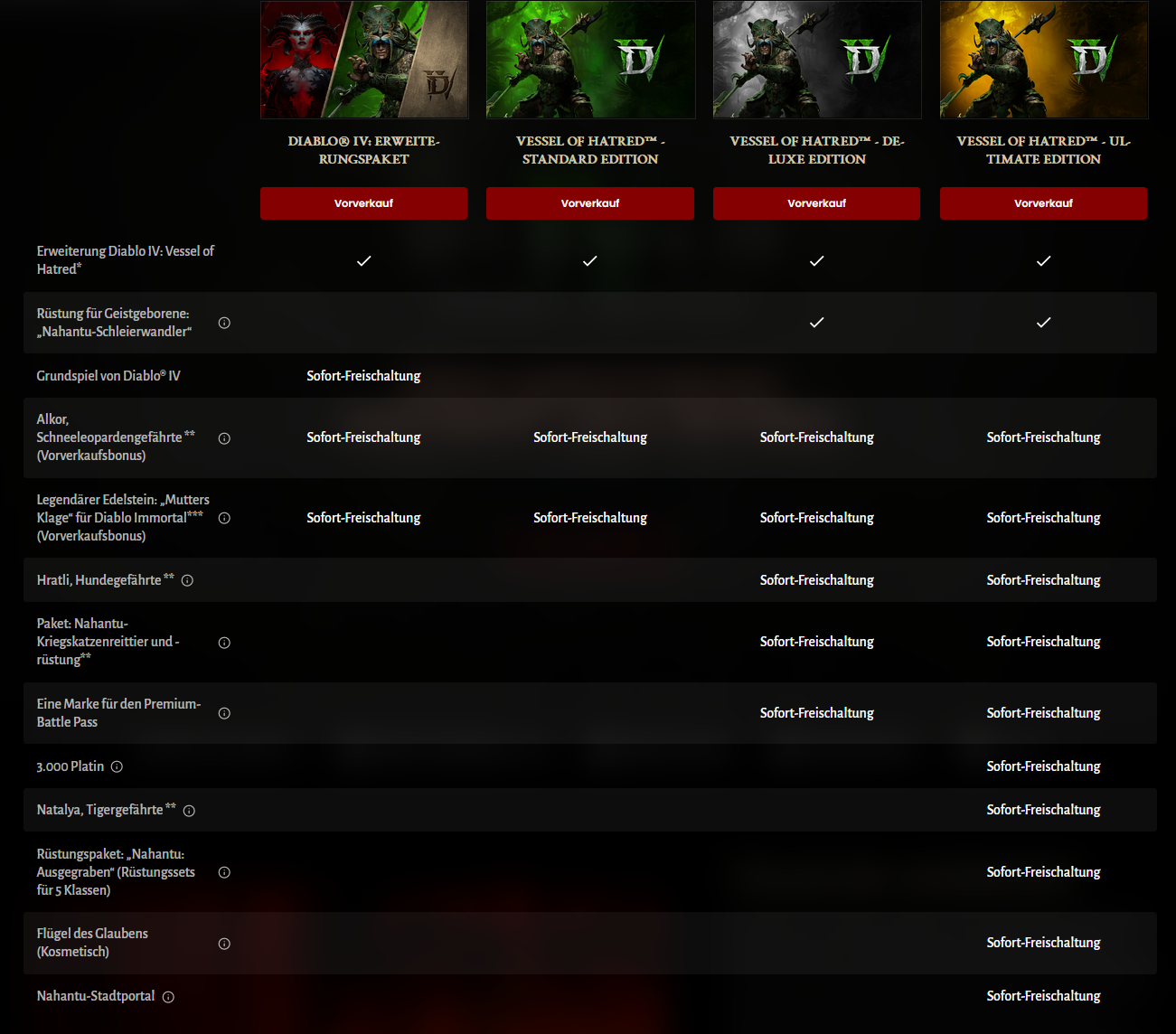
Task: Click the info icon next to 3.000 Platin
Action: click(x=116, y=766)
